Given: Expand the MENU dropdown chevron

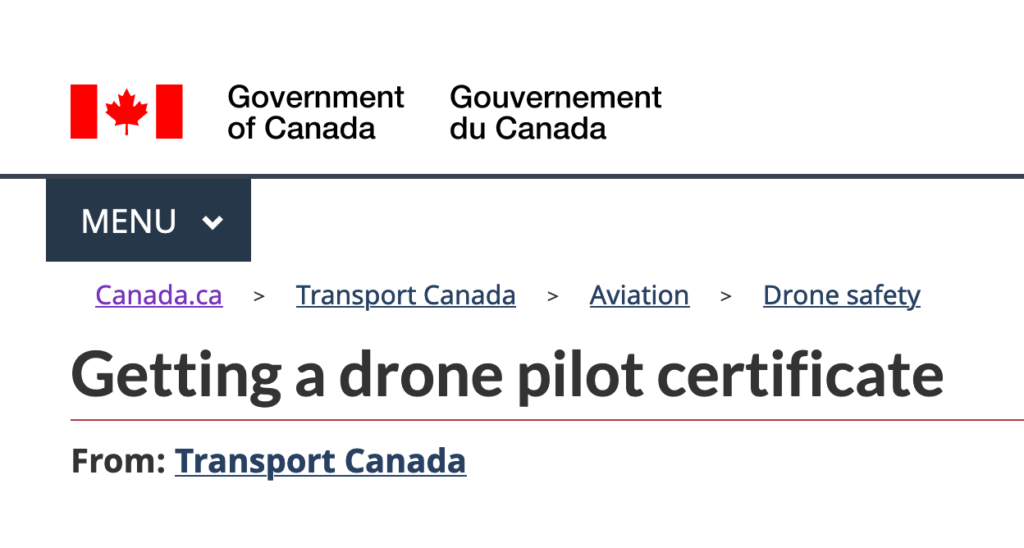Looking at the screenshot, I should [x=212, y=222].
